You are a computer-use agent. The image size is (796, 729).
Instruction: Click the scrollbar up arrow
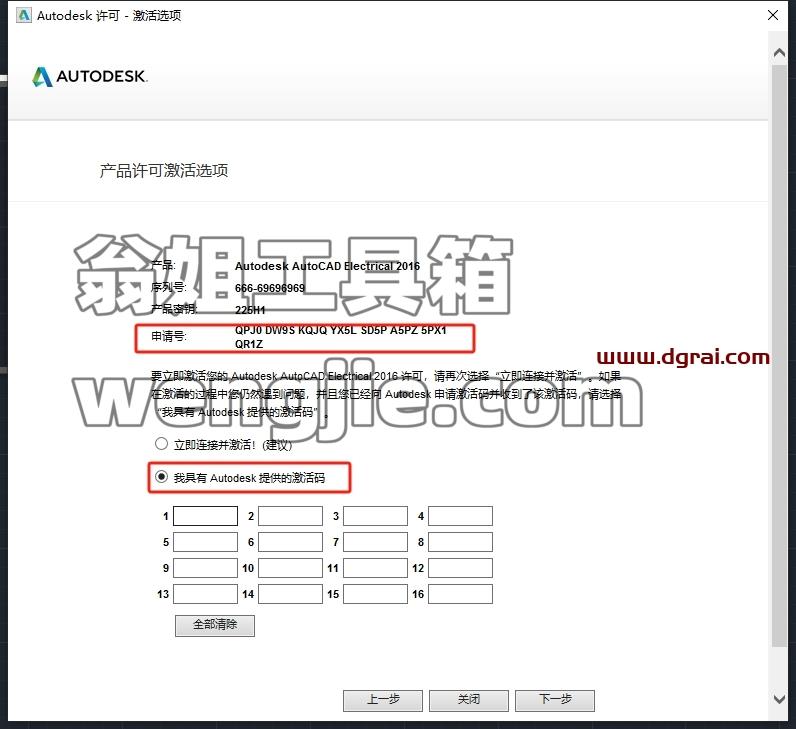pos(779,53)
